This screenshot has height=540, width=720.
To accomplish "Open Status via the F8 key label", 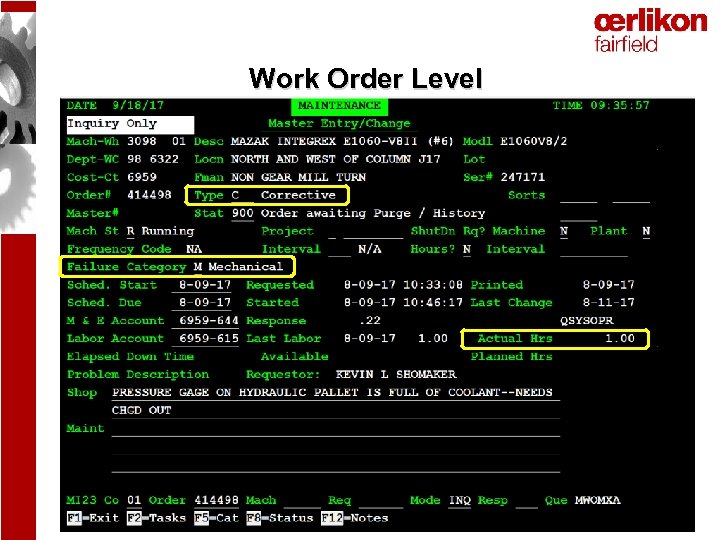I will coord(280,518).
